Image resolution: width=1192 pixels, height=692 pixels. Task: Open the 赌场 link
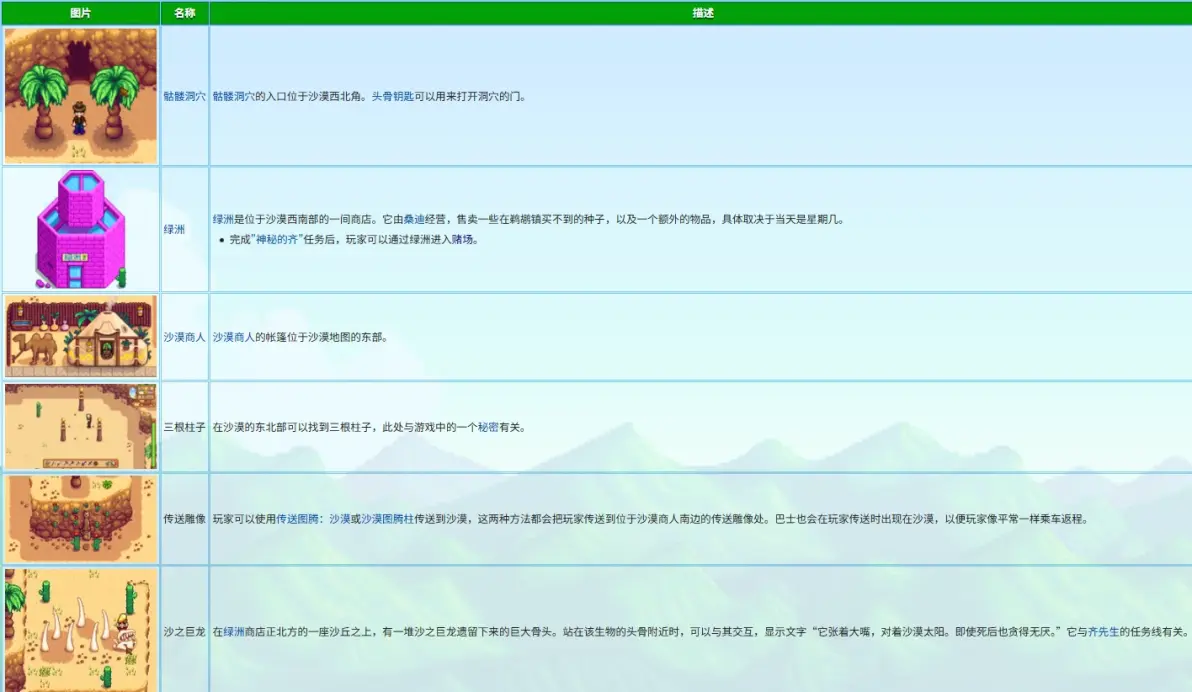(x=462, y=240)
